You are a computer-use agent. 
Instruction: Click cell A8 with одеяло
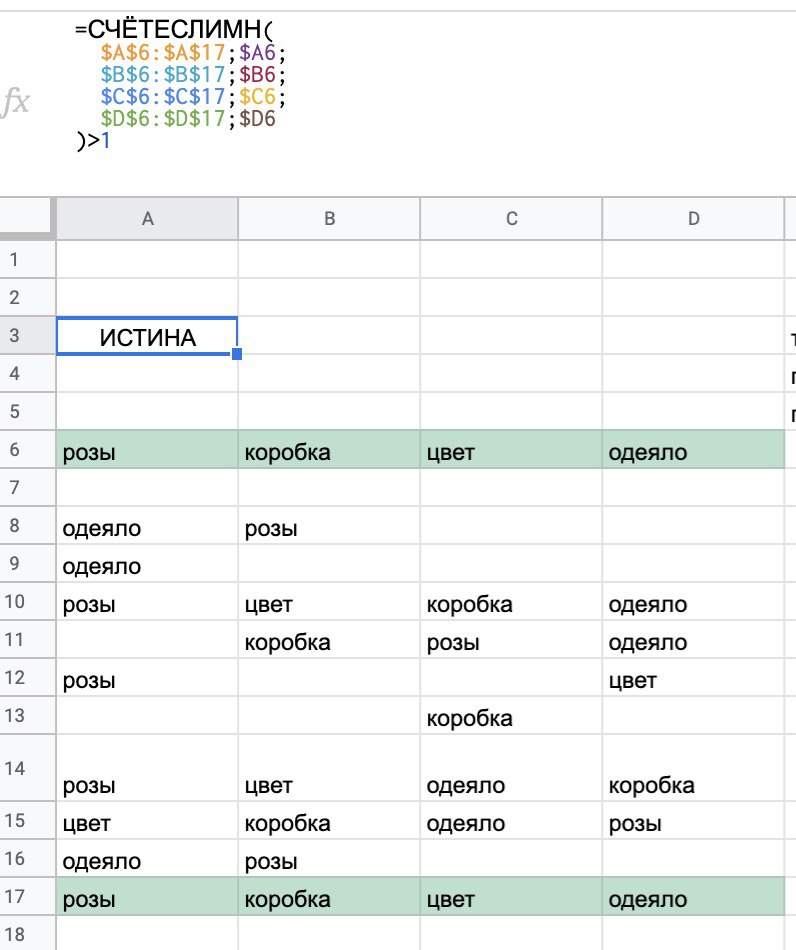pos(147,525)
